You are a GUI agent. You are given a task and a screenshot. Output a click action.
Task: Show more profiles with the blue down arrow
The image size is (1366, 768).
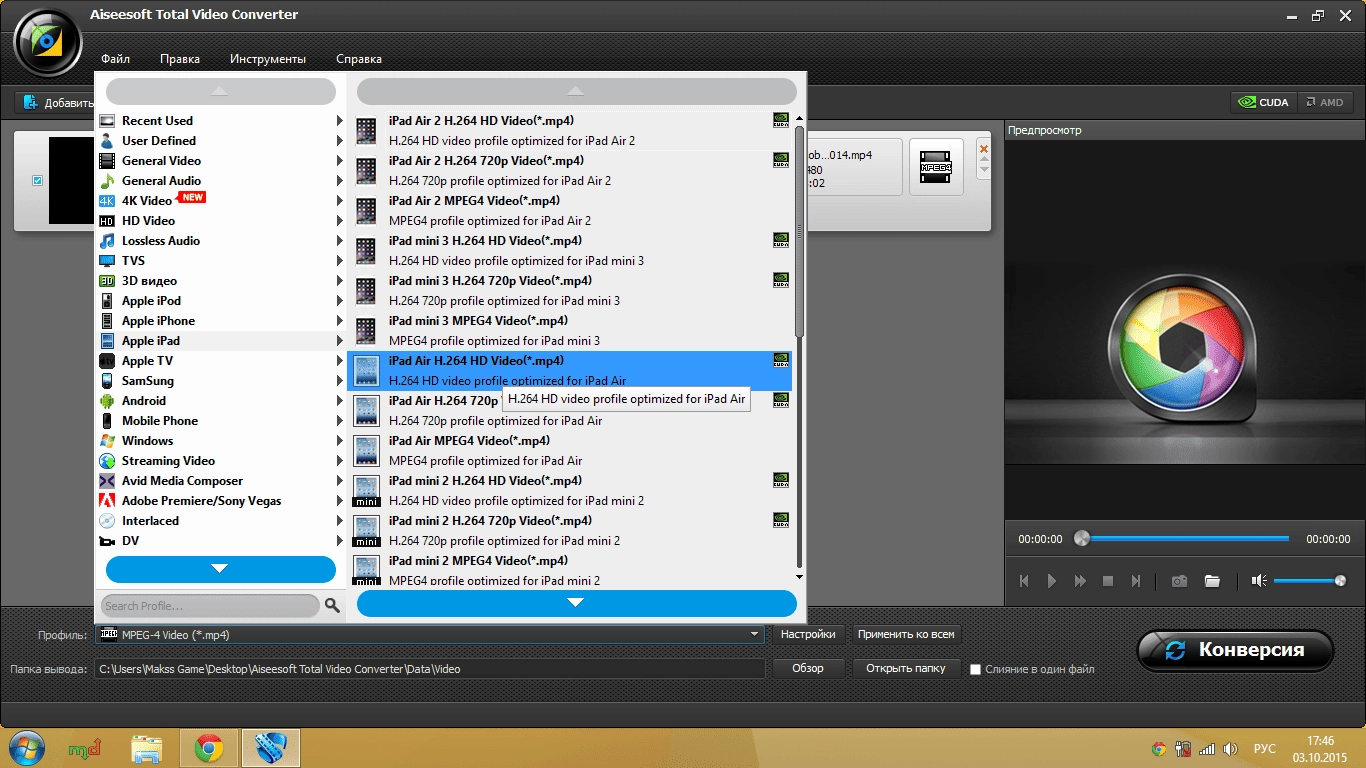[x=577, y=603]
